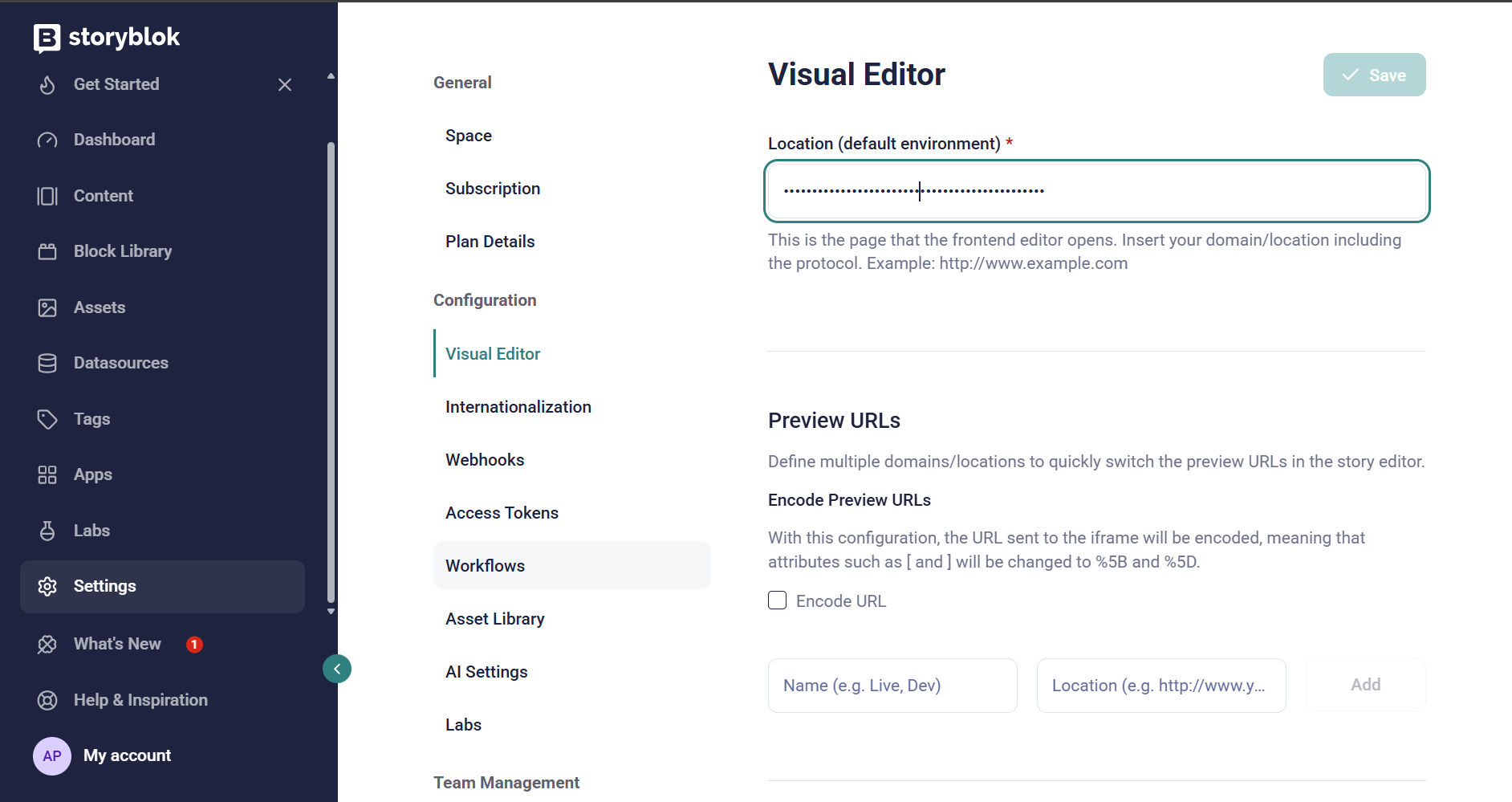Click the sidebar scroll down arrow

click(x=331, y=612)
